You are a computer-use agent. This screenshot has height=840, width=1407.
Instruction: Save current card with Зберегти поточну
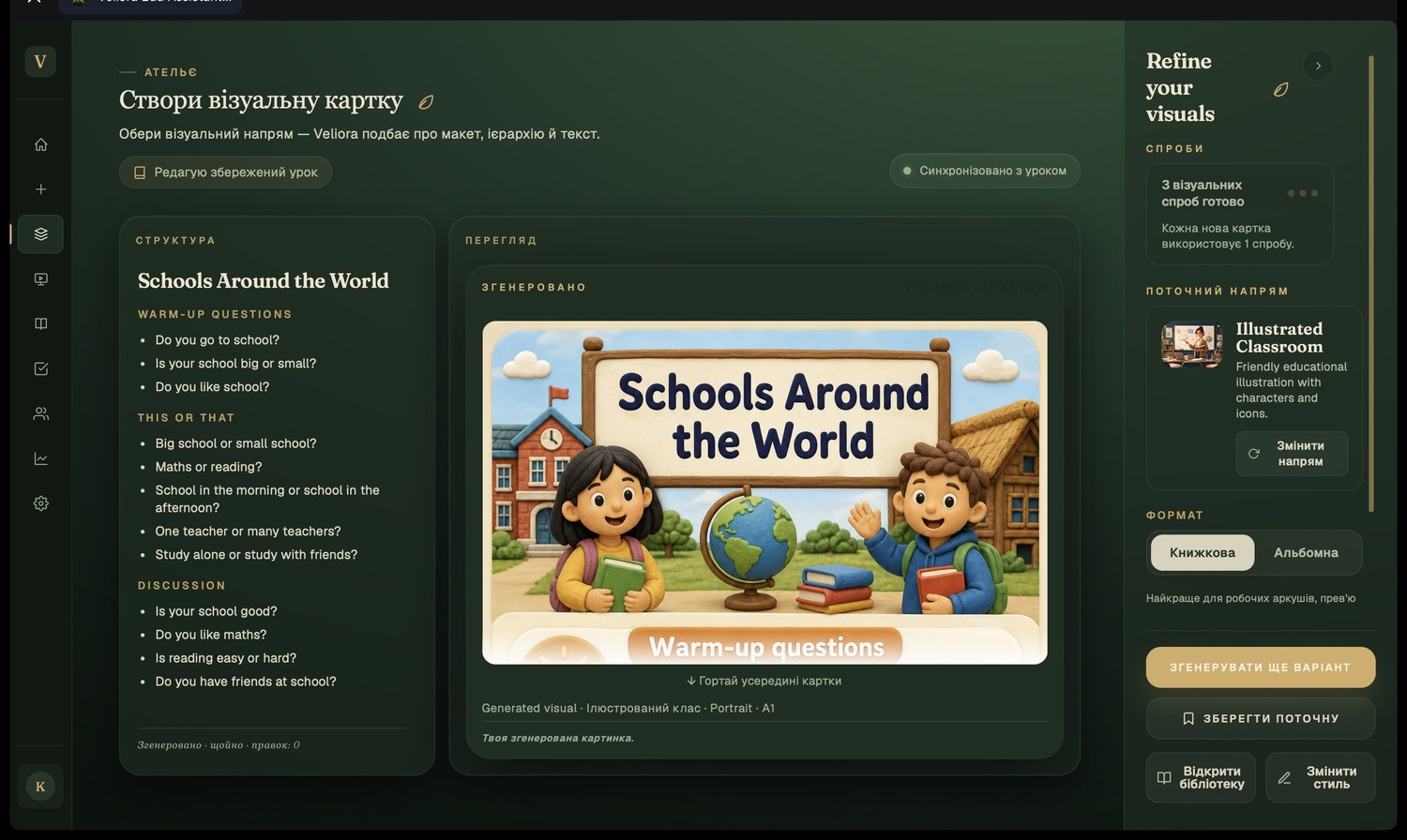1261,719
